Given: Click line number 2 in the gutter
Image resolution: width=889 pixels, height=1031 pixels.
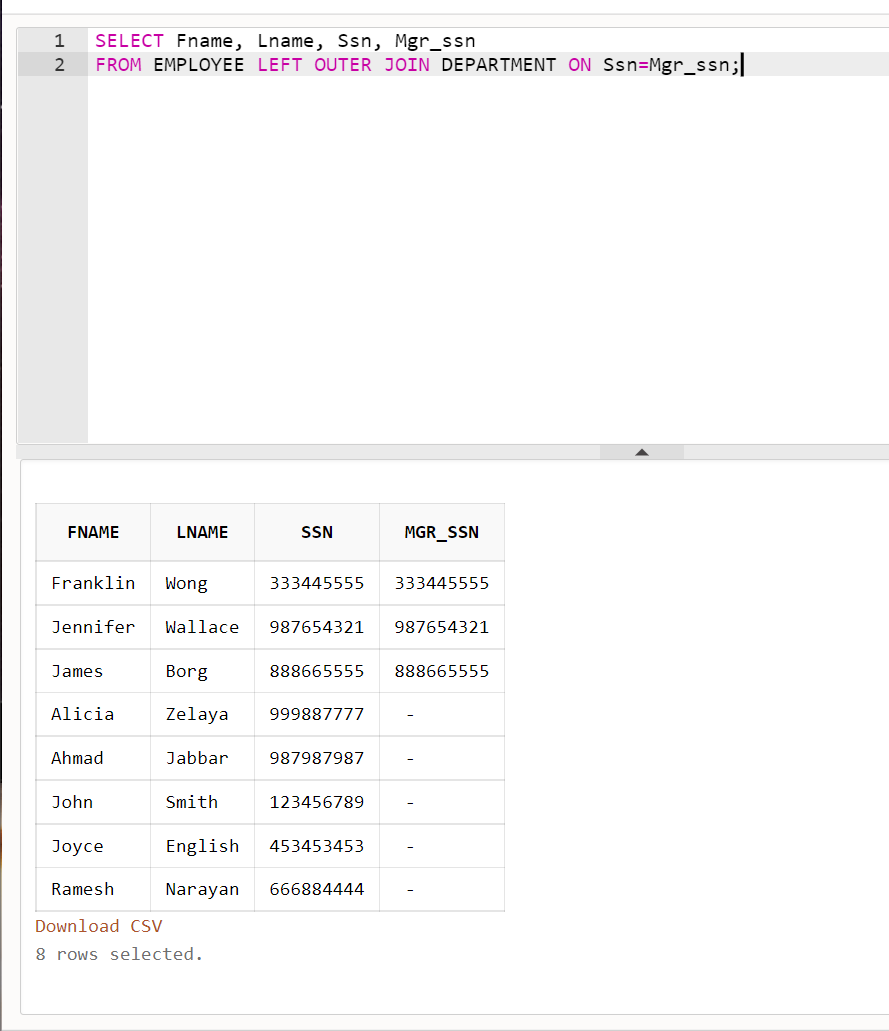Looking at the screenshot, I should click(59, 65).
